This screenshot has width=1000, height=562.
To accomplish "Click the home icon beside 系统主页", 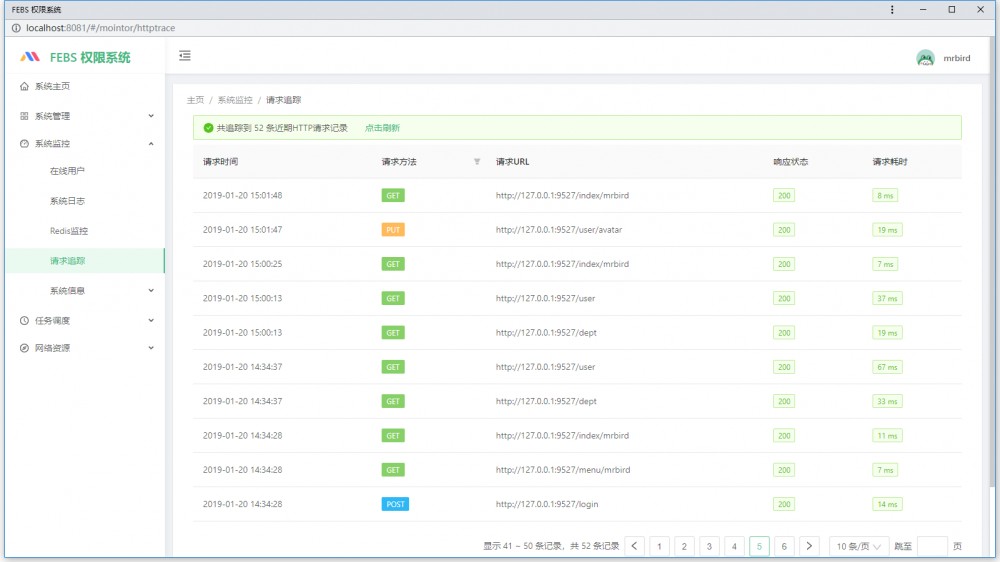I will 24,86.
